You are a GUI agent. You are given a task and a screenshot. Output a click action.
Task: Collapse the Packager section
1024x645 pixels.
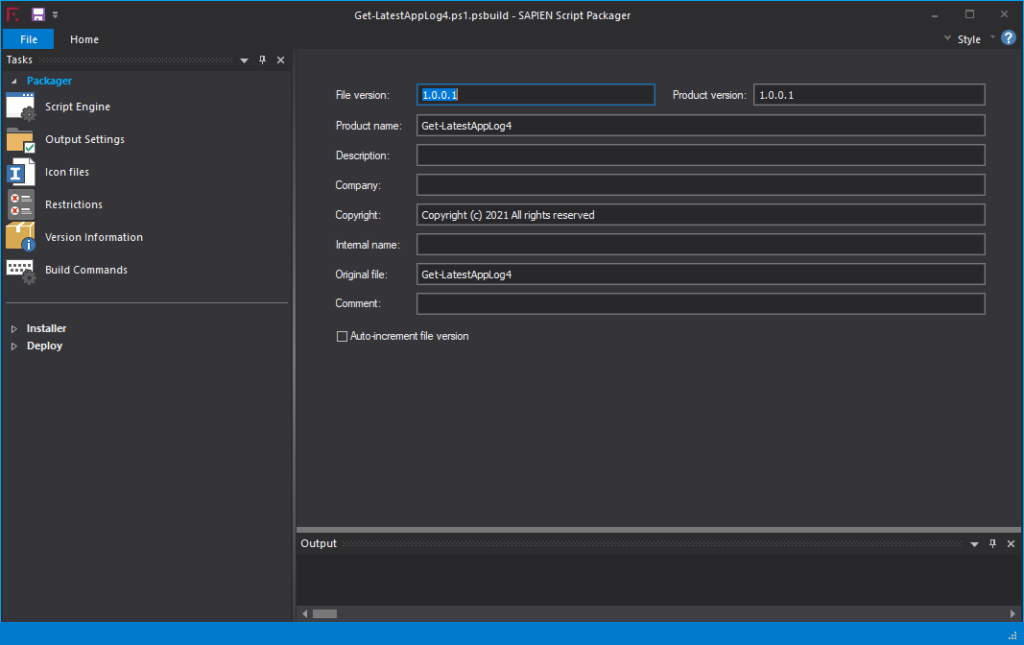[x=14, y=81]
